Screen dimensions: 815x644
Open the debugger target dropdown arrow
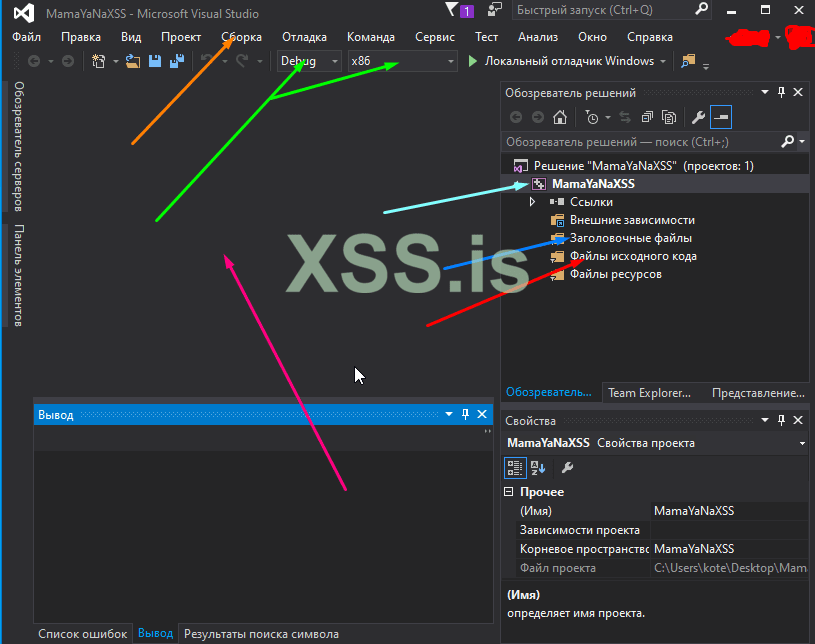(663, 61)
